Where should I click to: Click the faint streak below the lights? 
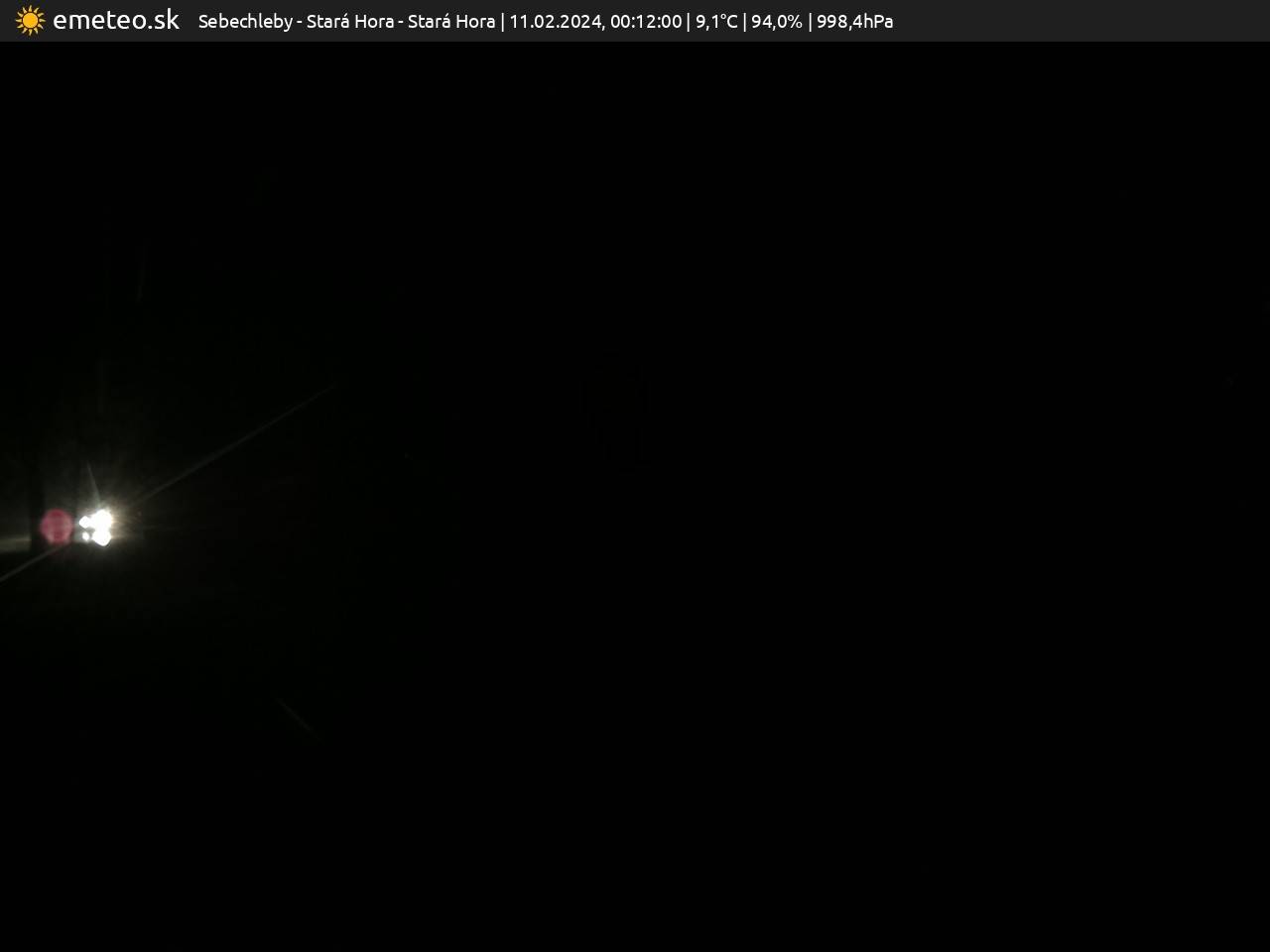[296, 716]
